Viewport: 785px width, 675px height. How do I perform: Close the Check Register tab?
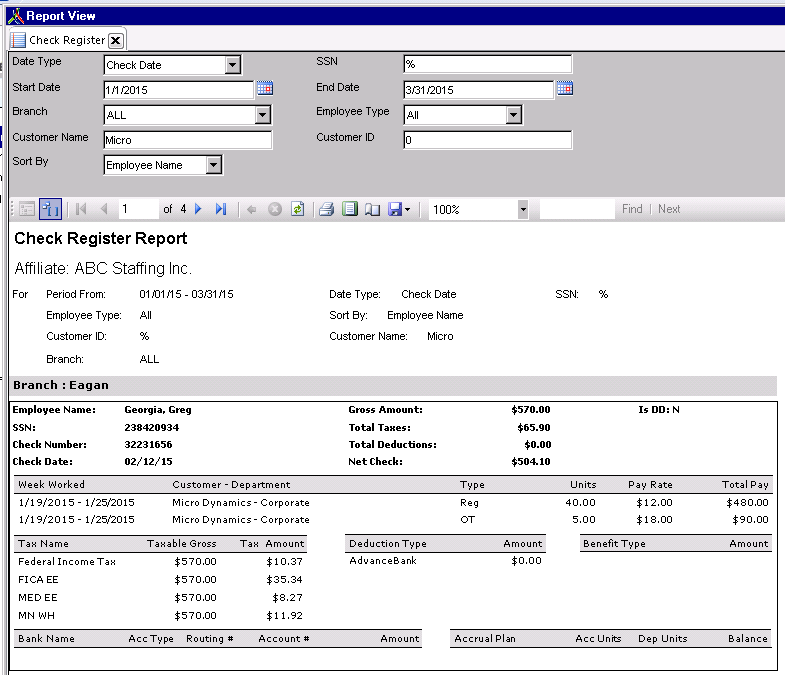pyautogui.click(x=116, y=41)
